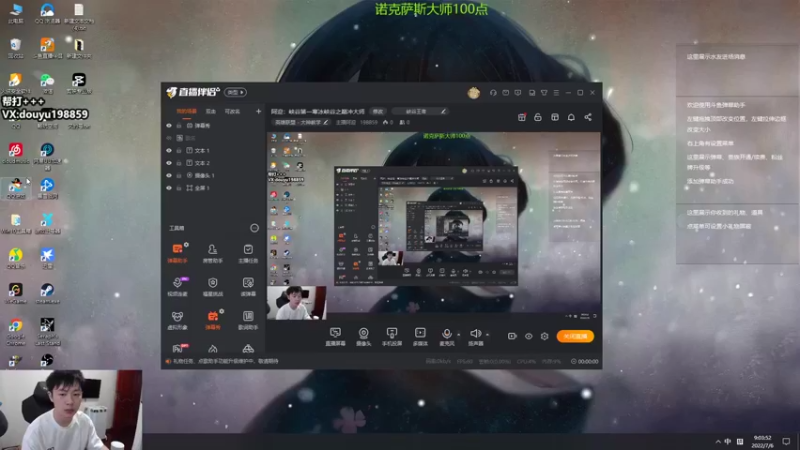This screenshot has height=450, width=800.
Task: Select the third scene tab
Action: click(x=232, y=111)
